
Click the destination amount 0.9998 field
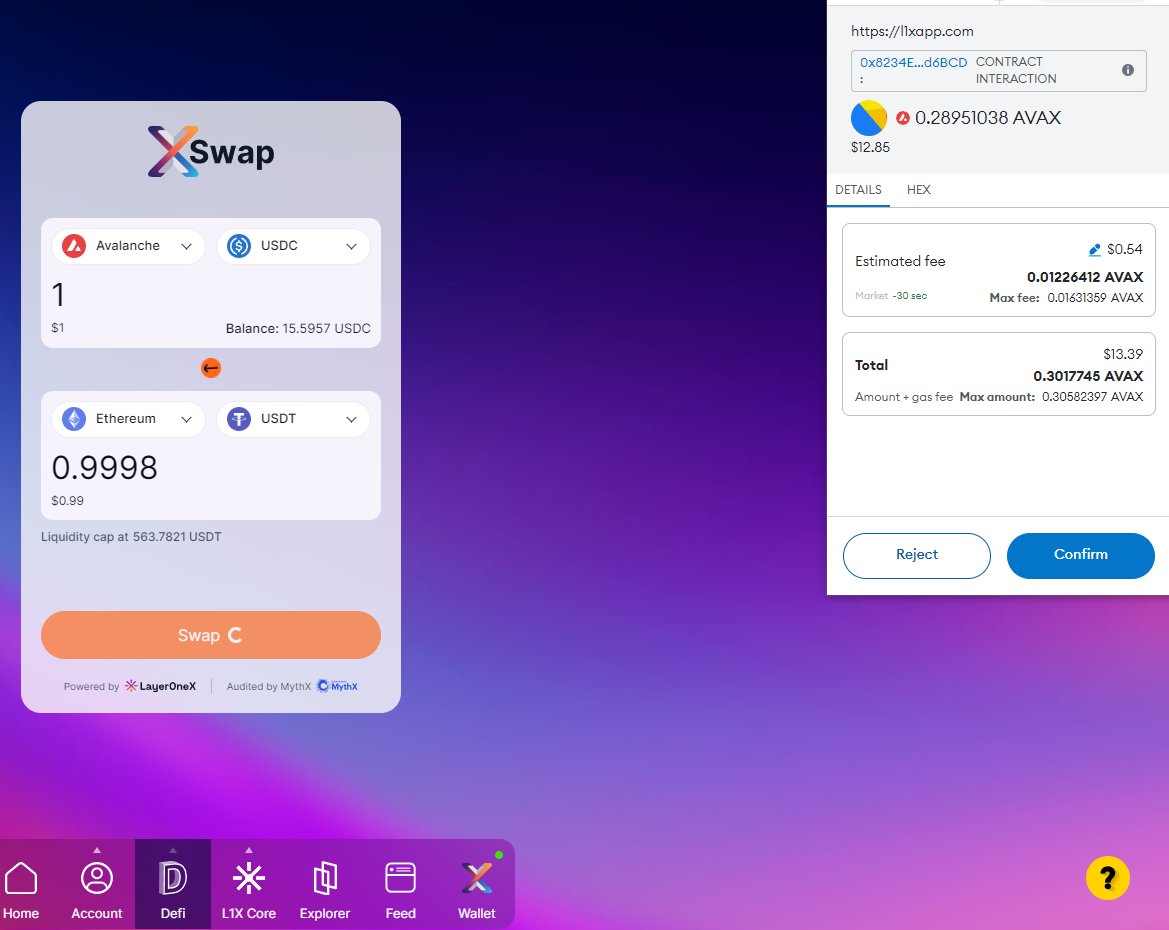click(104, 468)
